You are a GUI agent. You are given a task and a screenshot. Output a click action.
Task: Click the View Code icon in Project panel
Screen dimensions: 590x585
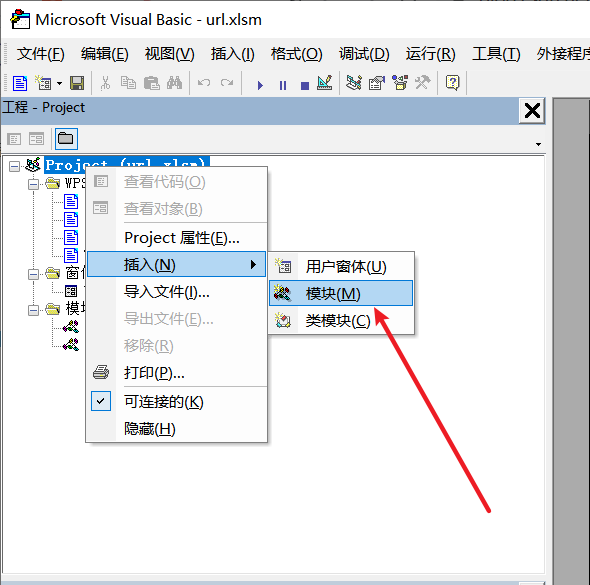click(14, 139)
